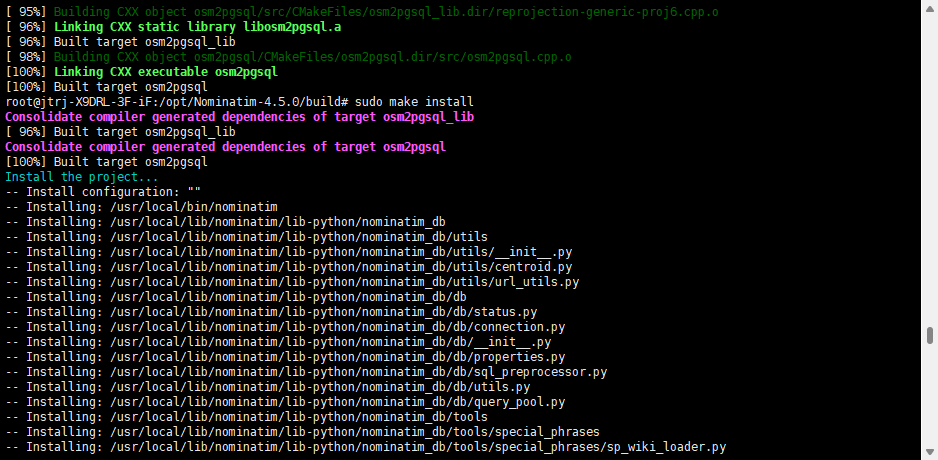Click the line ending in 'tools/special_phrases'
The image size is (938, 460).
(x=303, y=432)
